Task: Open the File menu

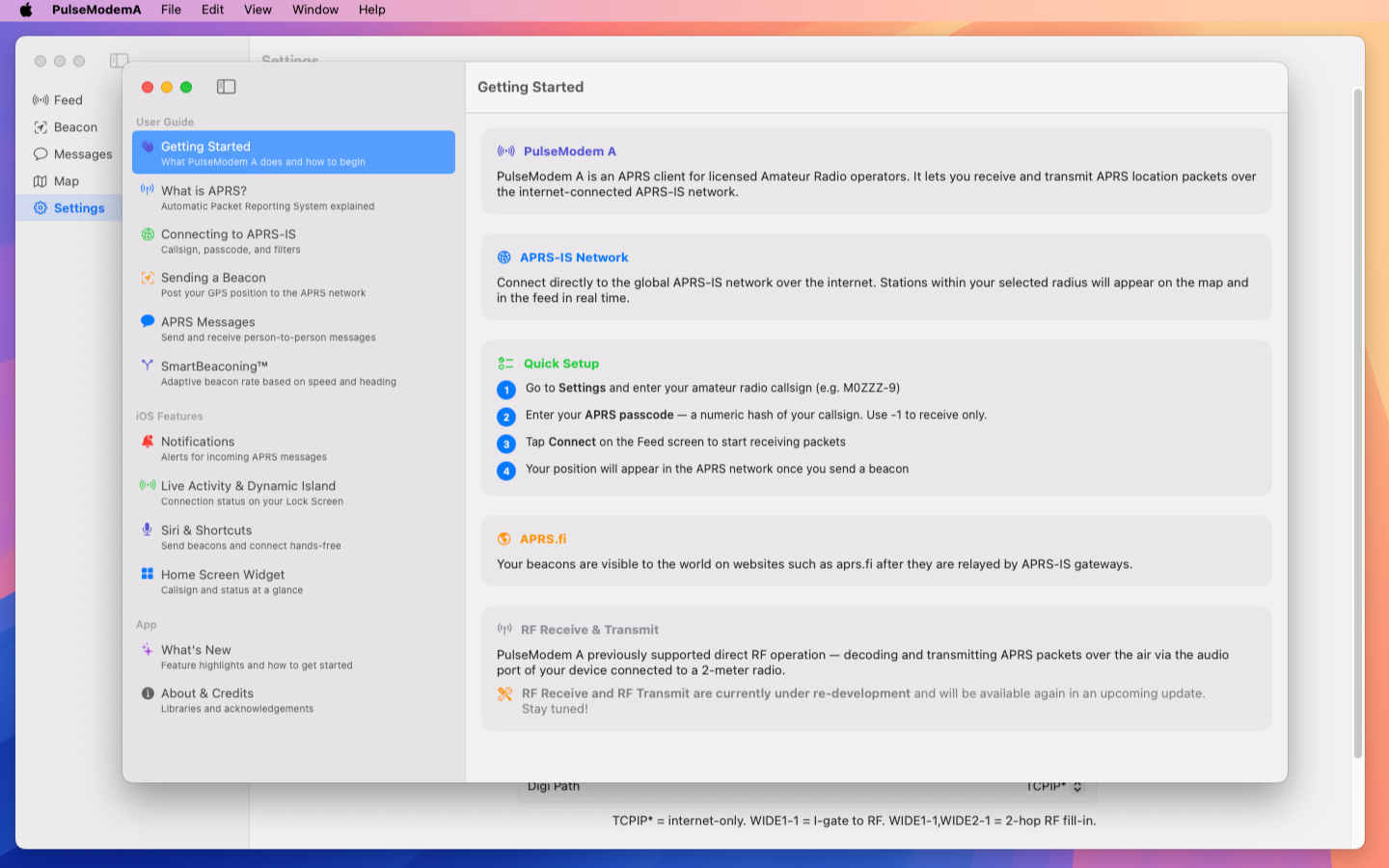Action: click(x=171, y=10)
